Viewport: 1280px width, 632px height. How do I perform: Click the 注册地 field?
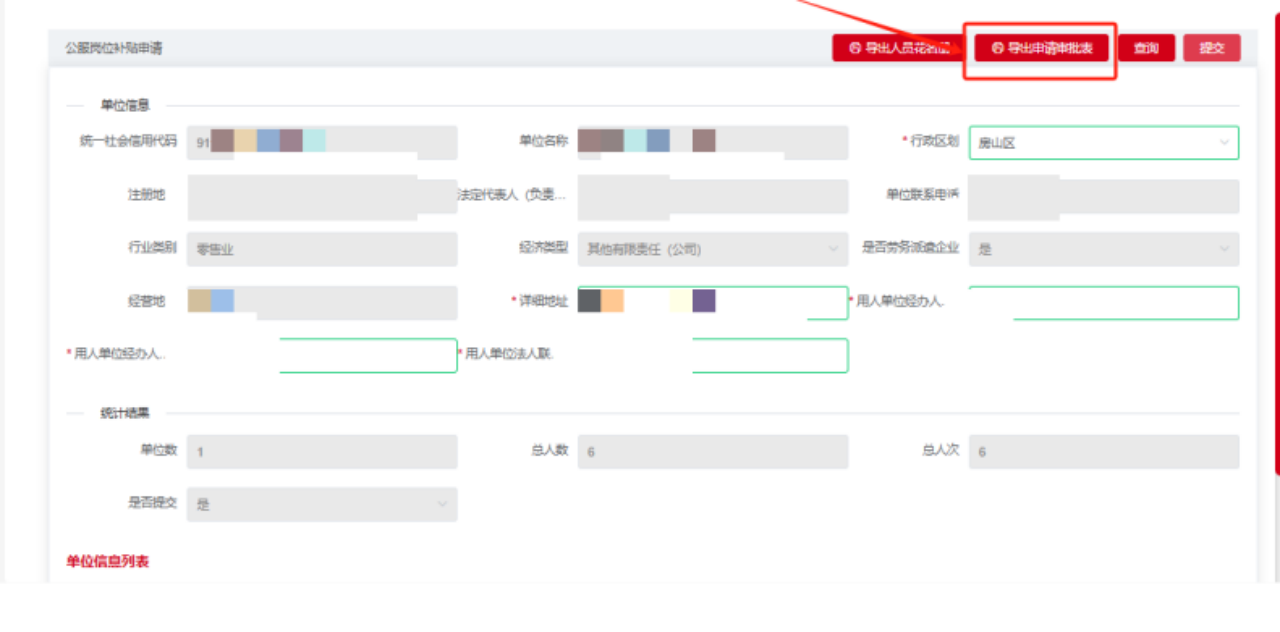click(x=321, y=196)
